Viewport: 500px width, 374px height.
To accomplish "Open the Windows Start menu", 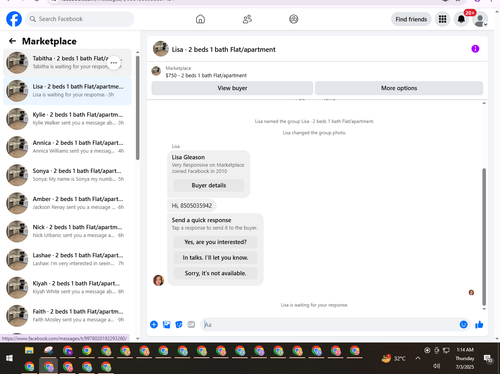I will [9, 358].
